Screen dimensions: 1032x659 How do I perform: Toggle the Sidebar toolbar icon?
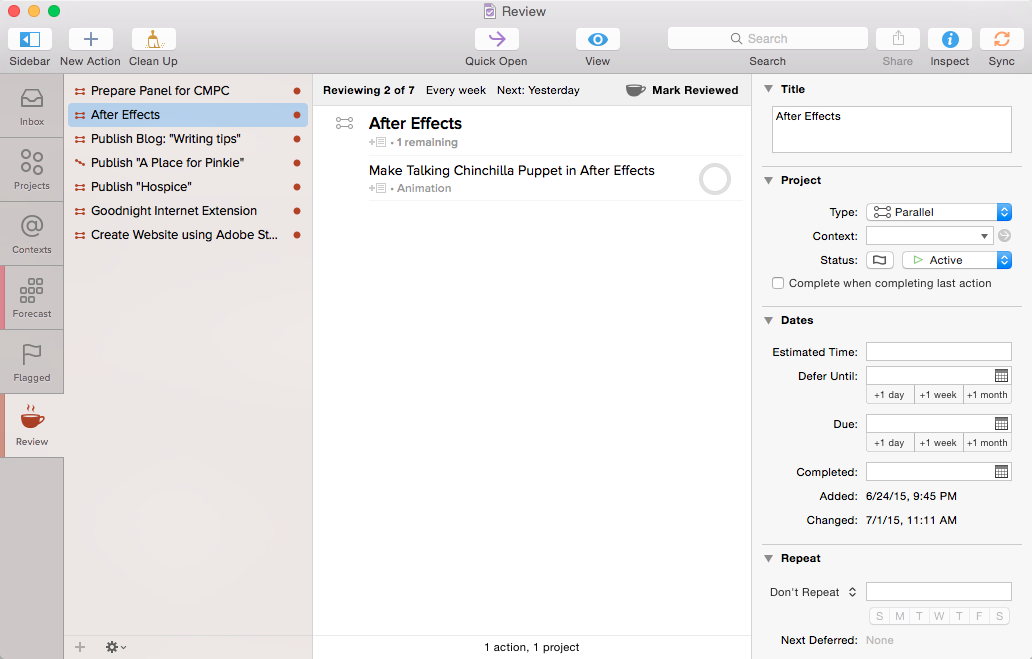[30, 40]
